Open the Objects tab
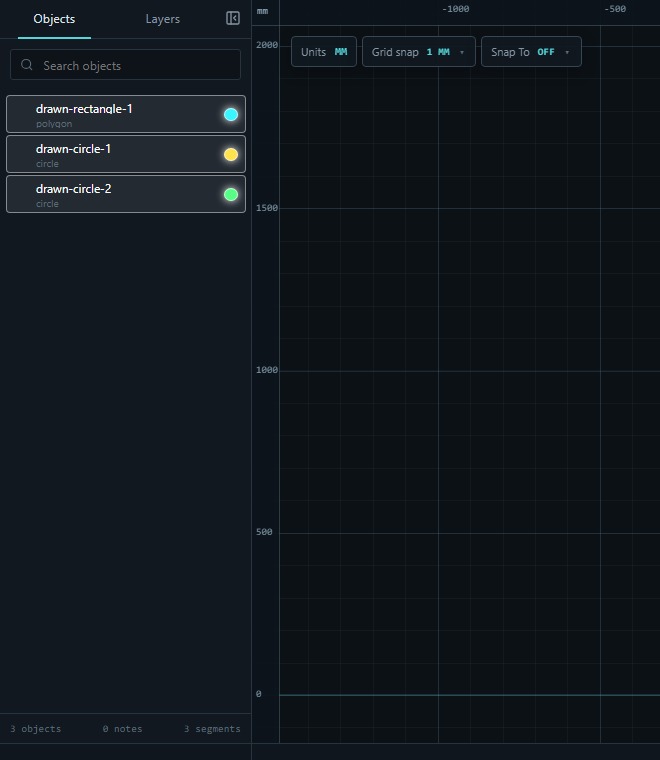The image size is (660, 760). click(x=54, y=19)
